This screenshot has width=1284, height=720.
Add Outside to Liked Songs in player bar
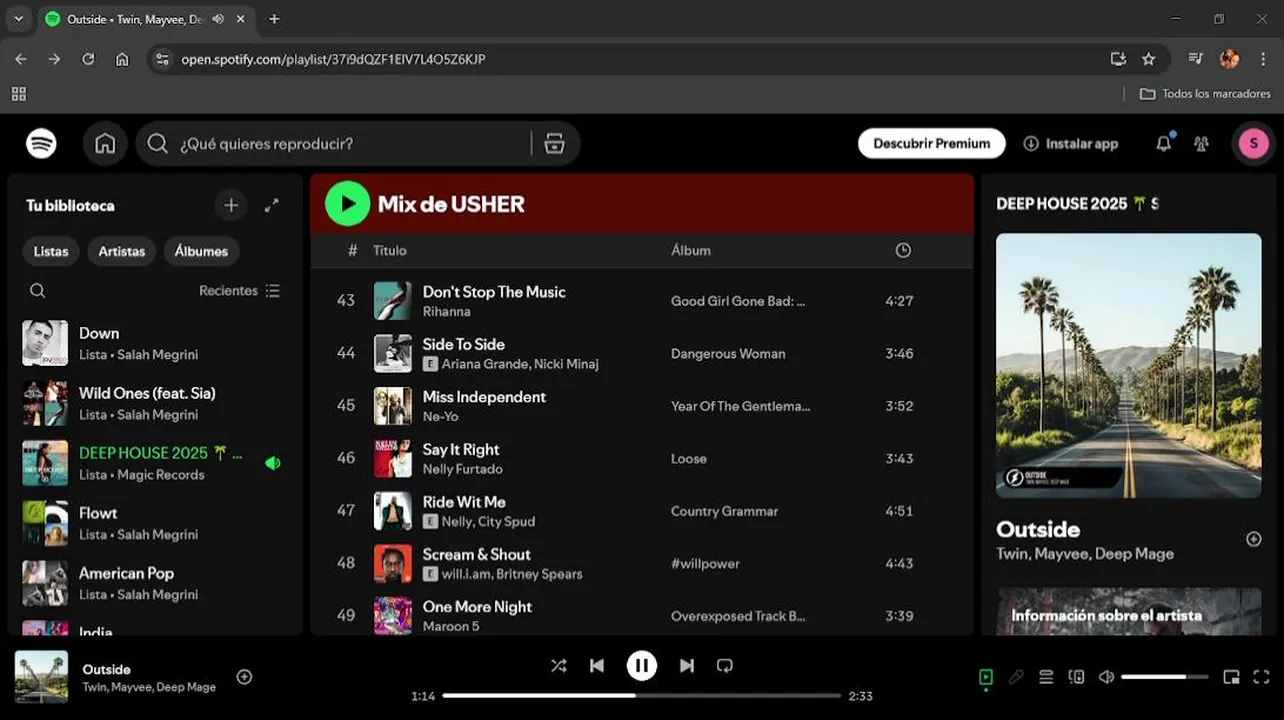[x=244, y=677]
